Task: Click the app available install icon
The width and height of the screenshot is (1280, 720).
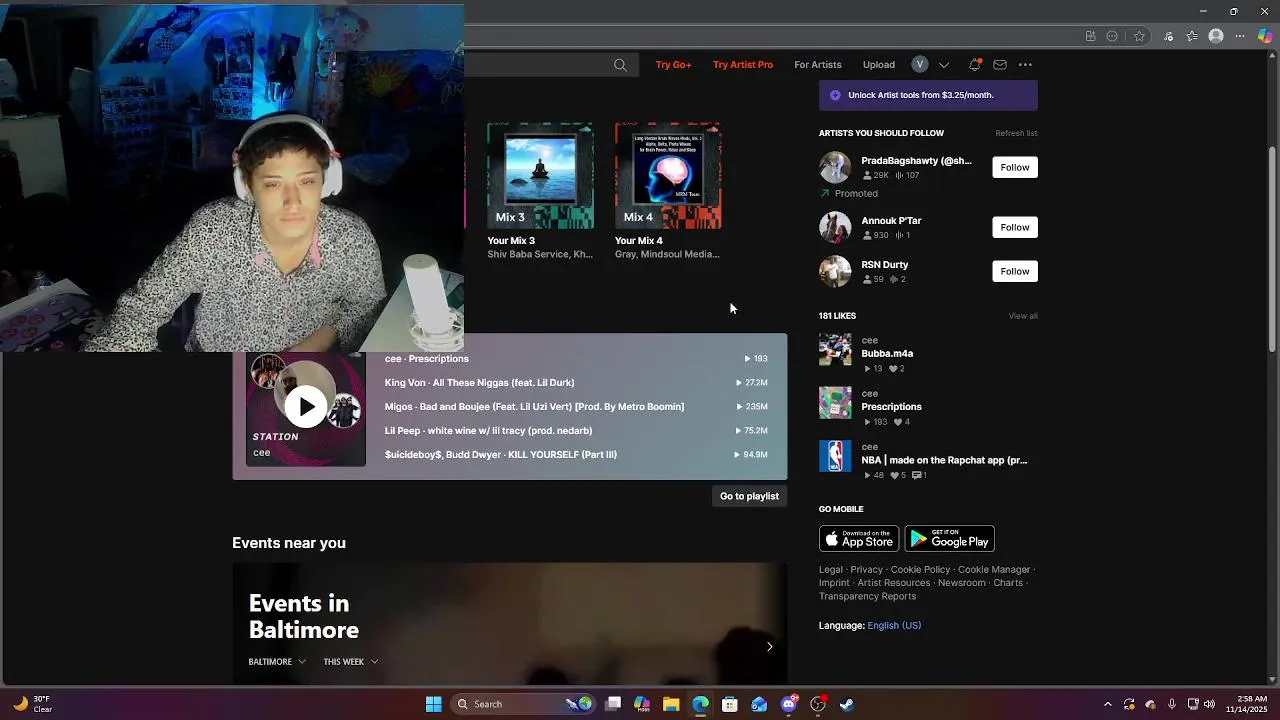Action: [x=1090, y=36]
